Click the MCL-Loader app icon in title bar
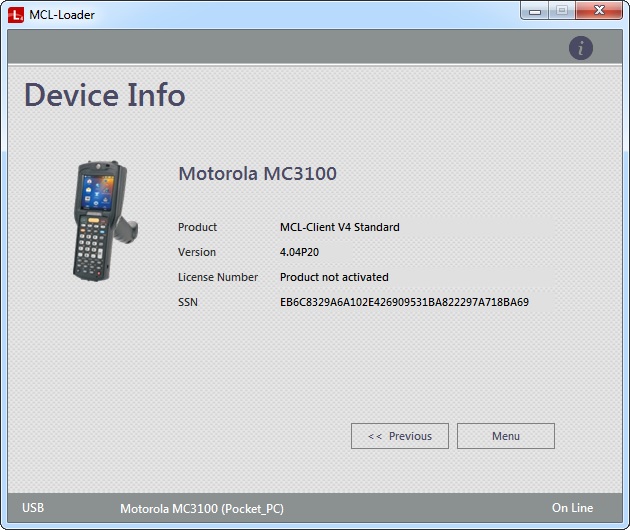Screen dimensions: 630x530 point(15,14)
